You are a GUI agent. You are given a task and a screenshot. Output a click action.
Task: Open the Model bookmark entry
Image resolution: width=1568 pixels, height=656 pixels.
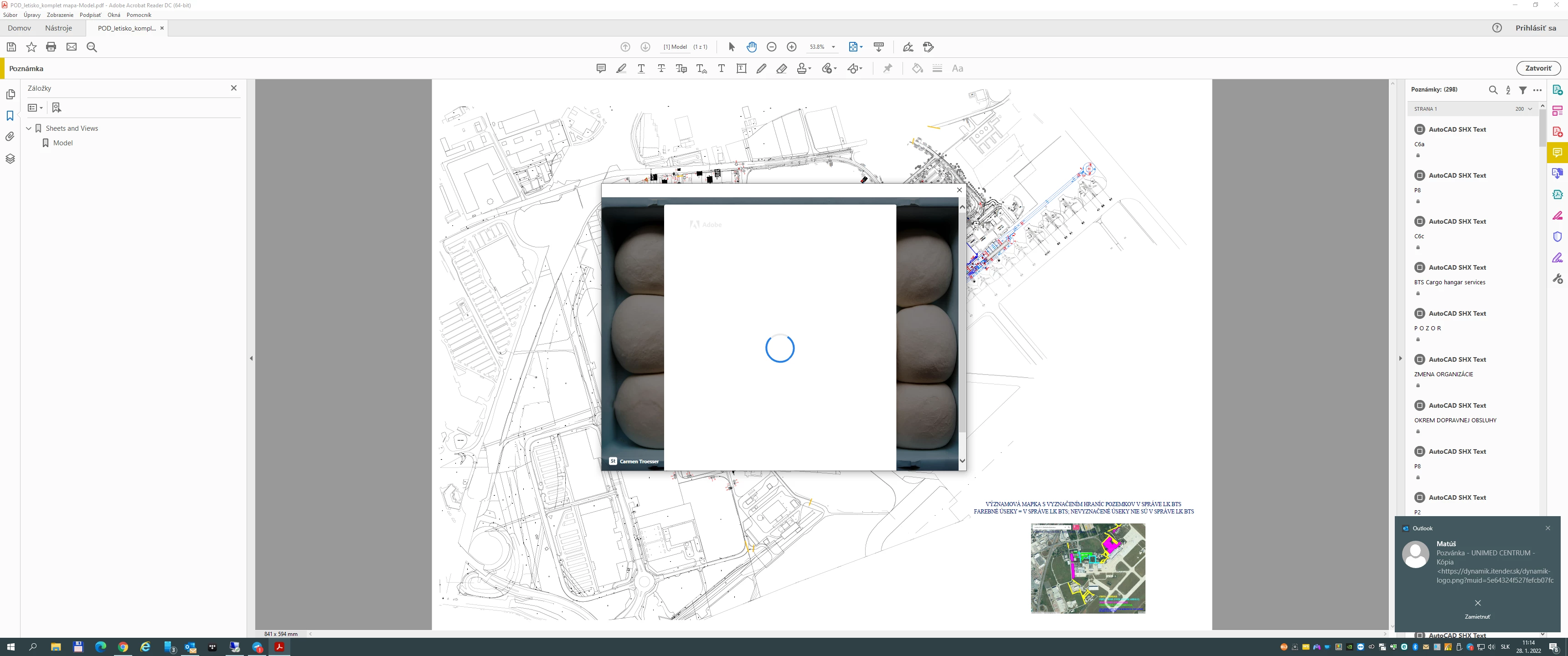coord(63,143)
